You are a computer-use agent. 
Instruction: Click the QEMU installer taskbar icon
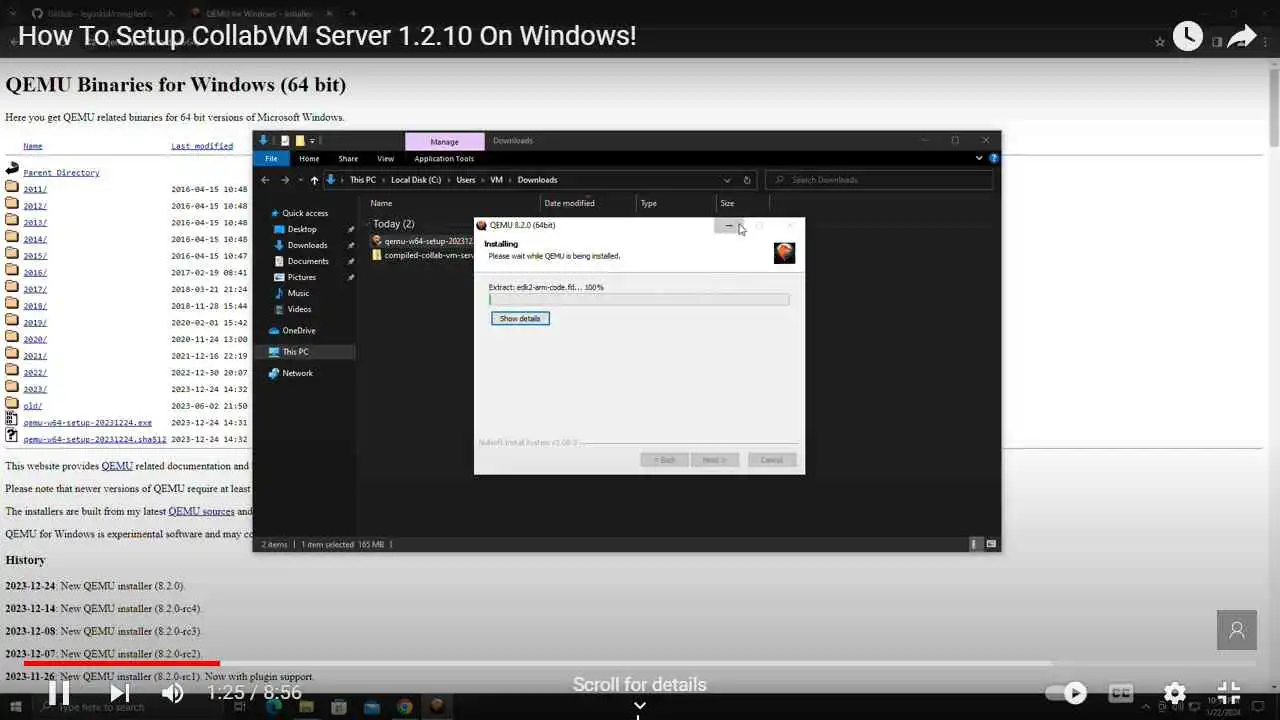436,707
